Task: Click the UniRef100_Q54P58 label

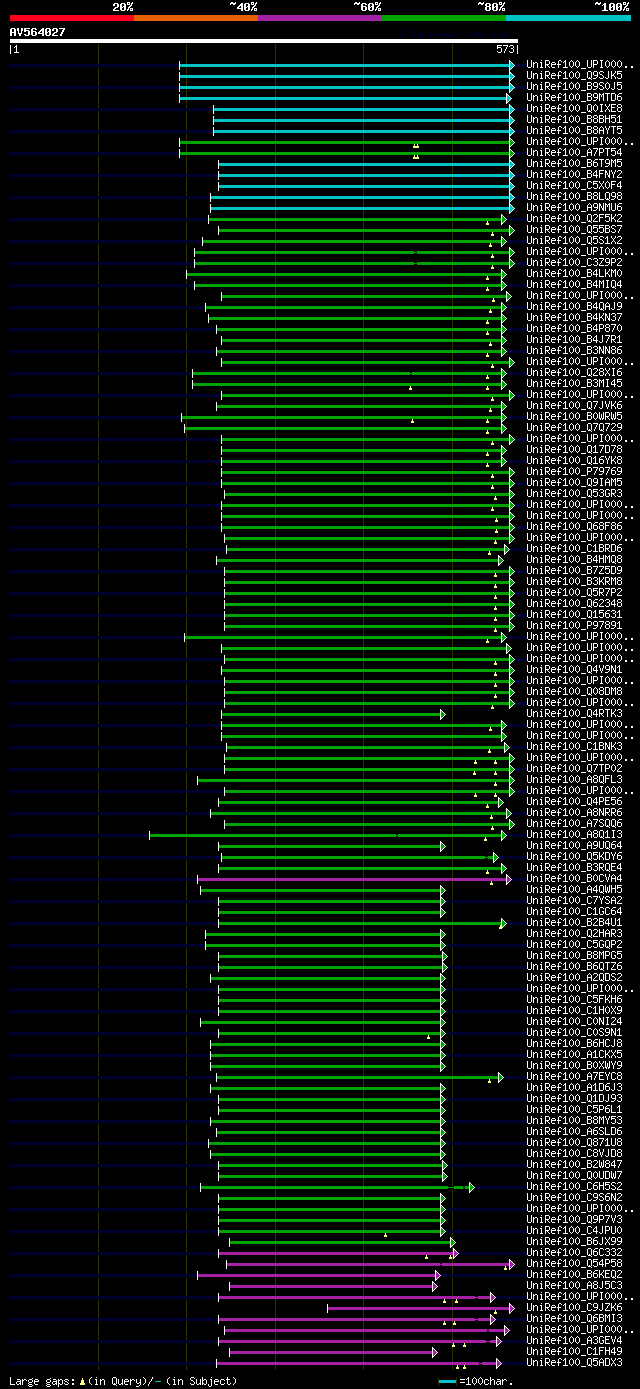Action: (575, 1263)
